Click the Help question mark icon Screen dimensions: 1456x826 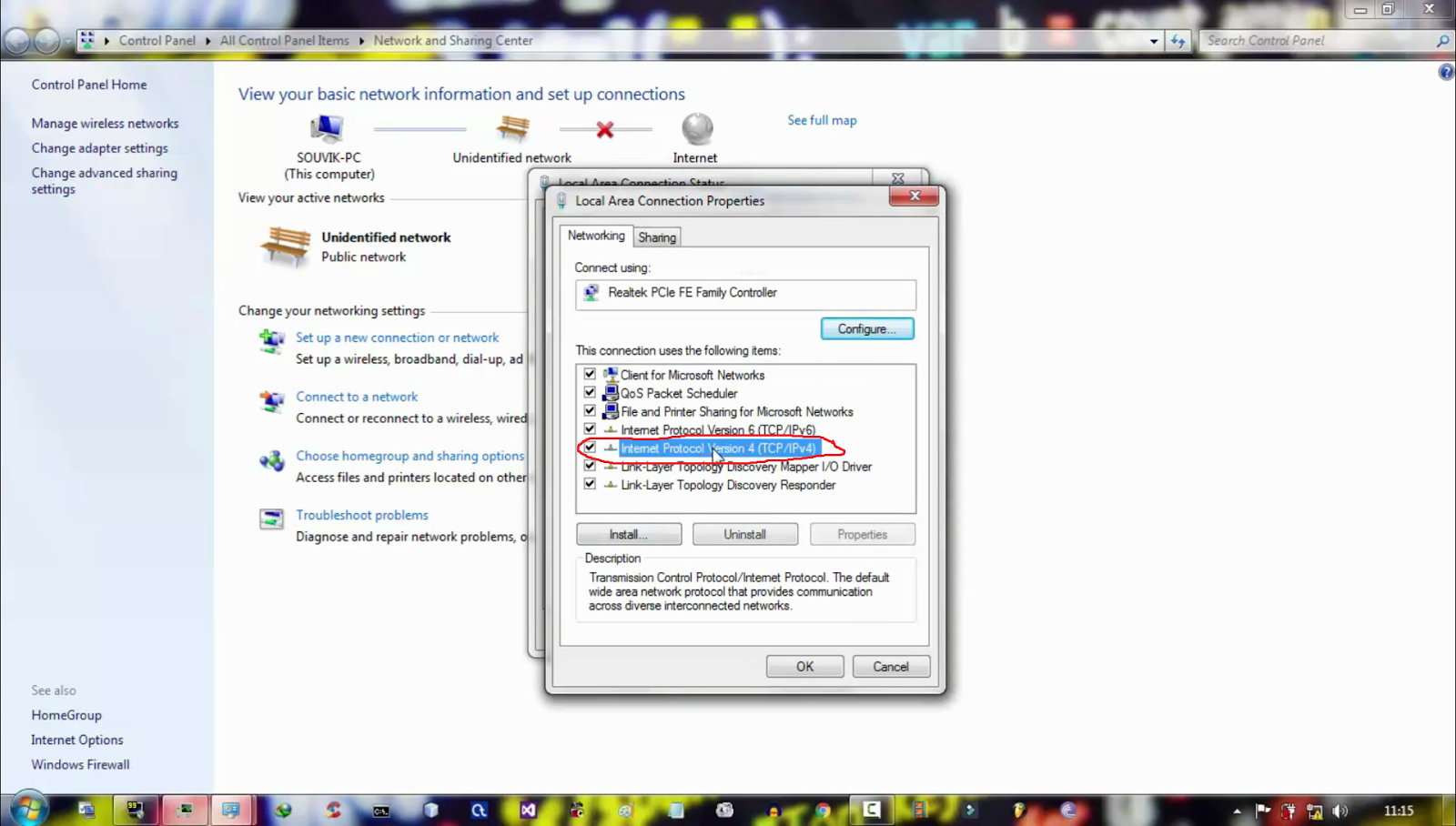(1446, 71)
